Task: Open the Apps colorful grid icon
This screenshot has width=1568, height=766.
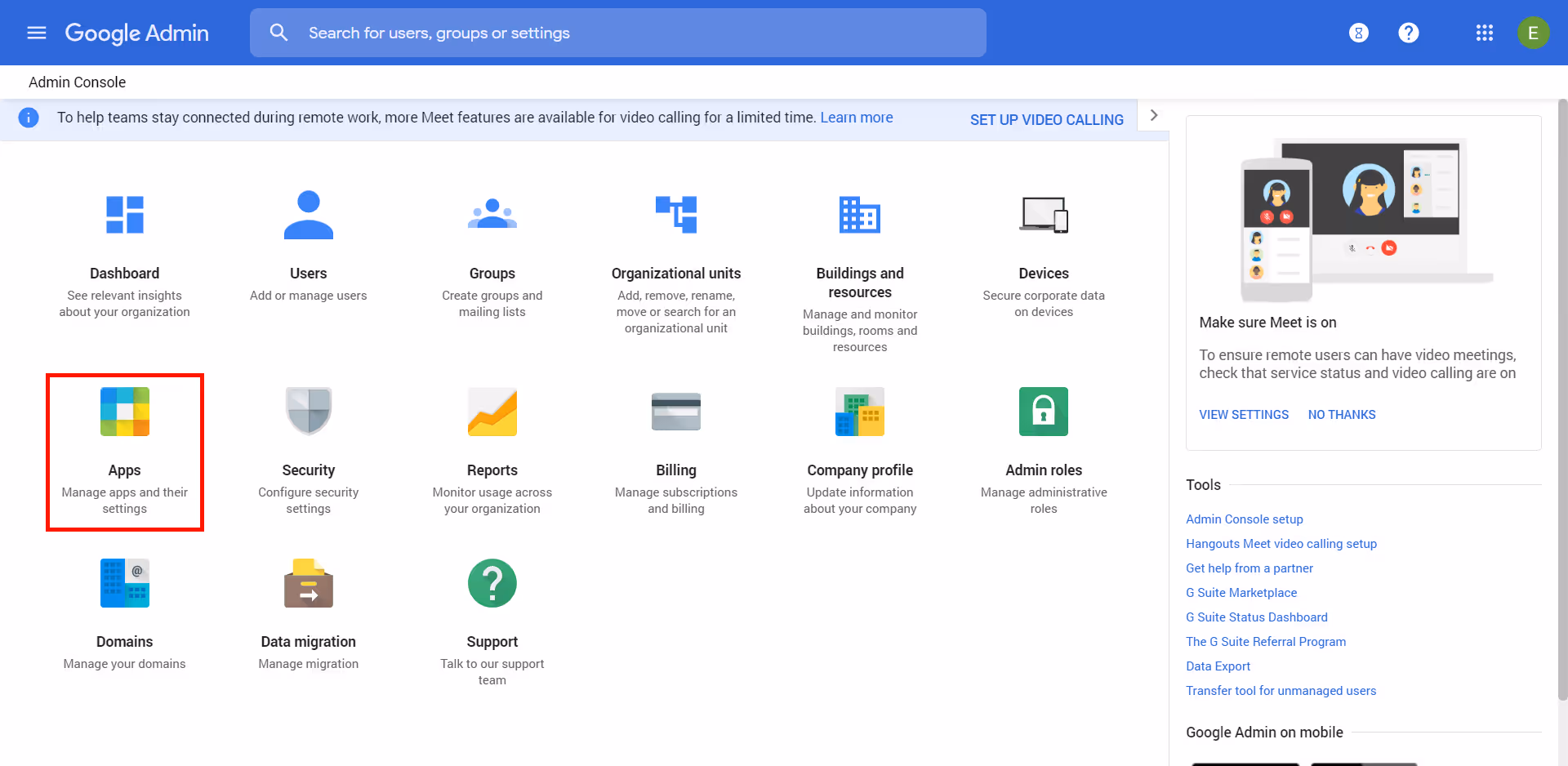Action: 125,412
